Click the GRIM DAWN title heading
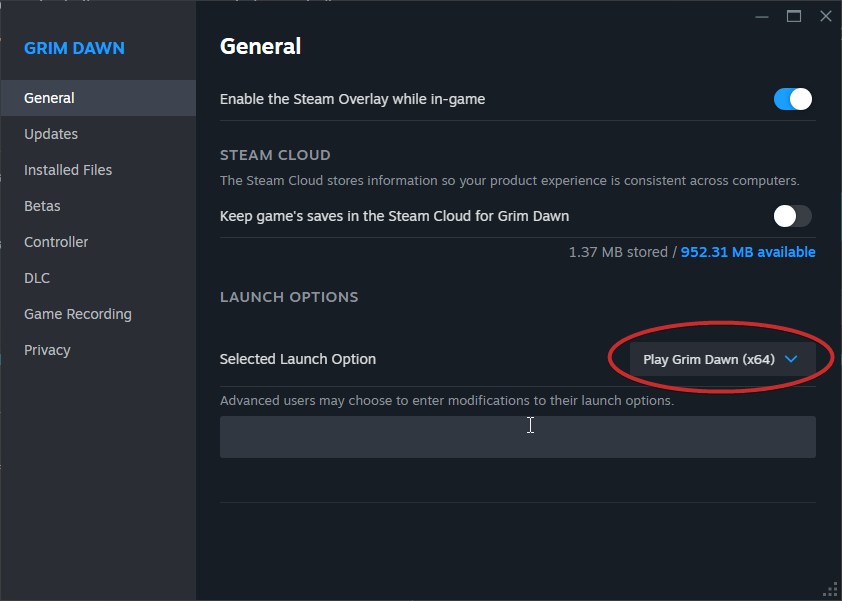The width and height of the screenshot is (842, 601). [74, 48]
